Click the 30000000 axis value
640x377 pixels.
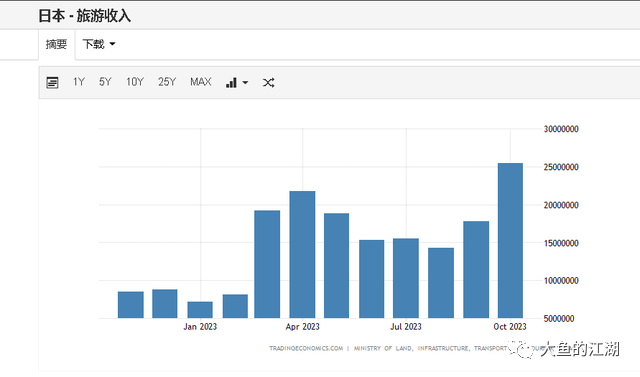561,129
